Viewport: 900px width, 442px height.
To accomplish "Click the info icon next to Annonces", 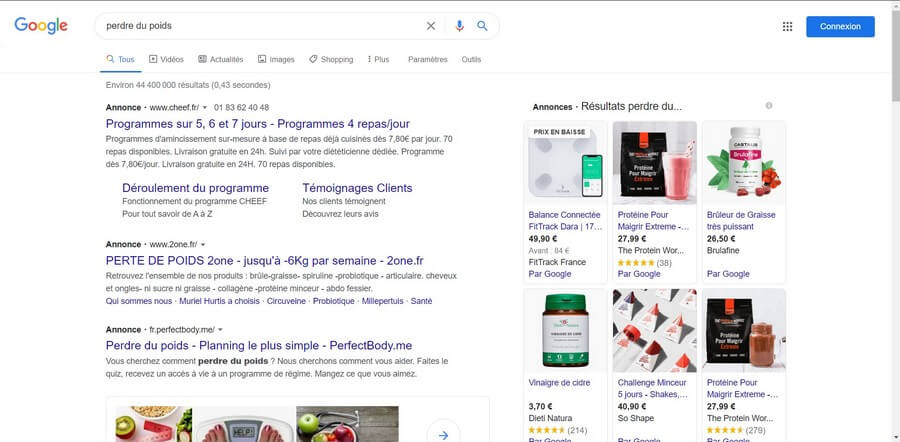I will (769, 106).
